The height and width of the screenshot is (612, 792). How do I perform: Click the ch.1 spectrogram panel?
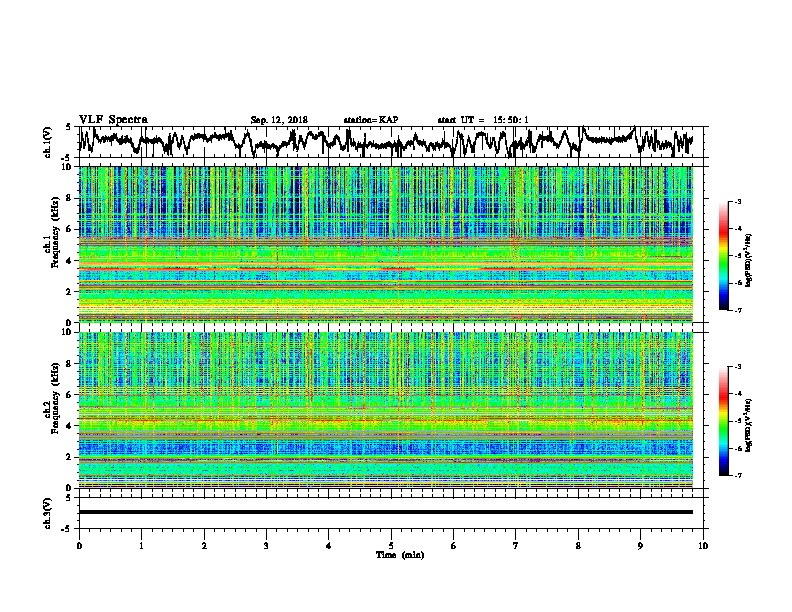click(x=386, y=244)
